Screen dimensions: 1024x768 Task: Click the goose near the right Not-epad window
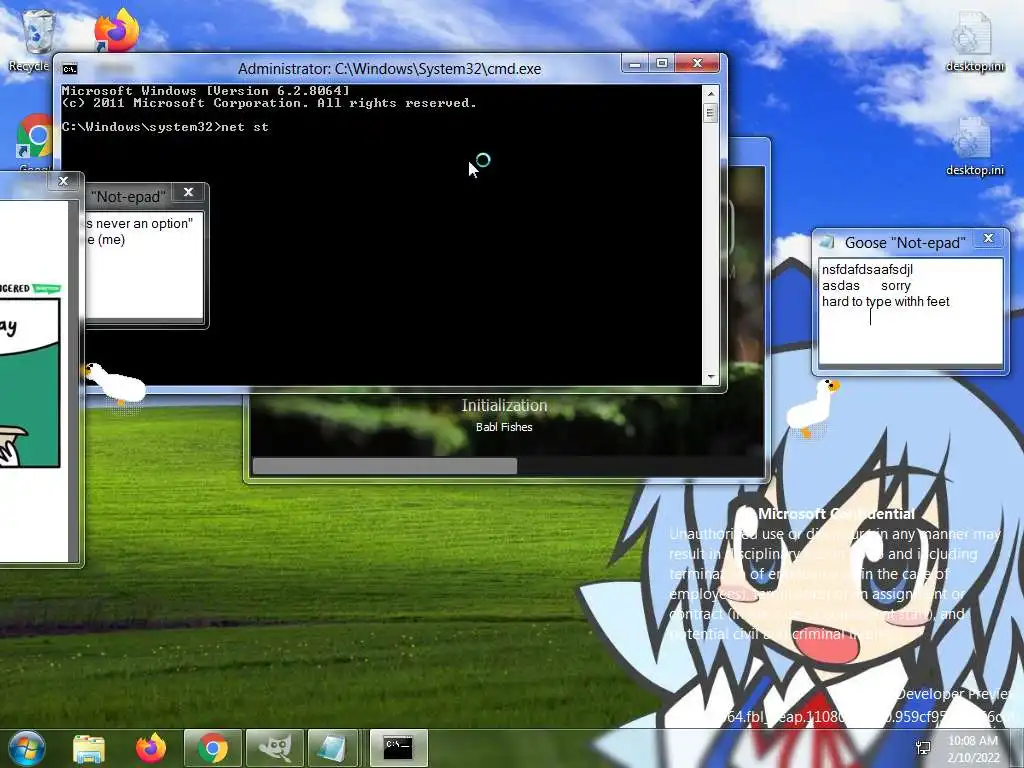(812, 407)
